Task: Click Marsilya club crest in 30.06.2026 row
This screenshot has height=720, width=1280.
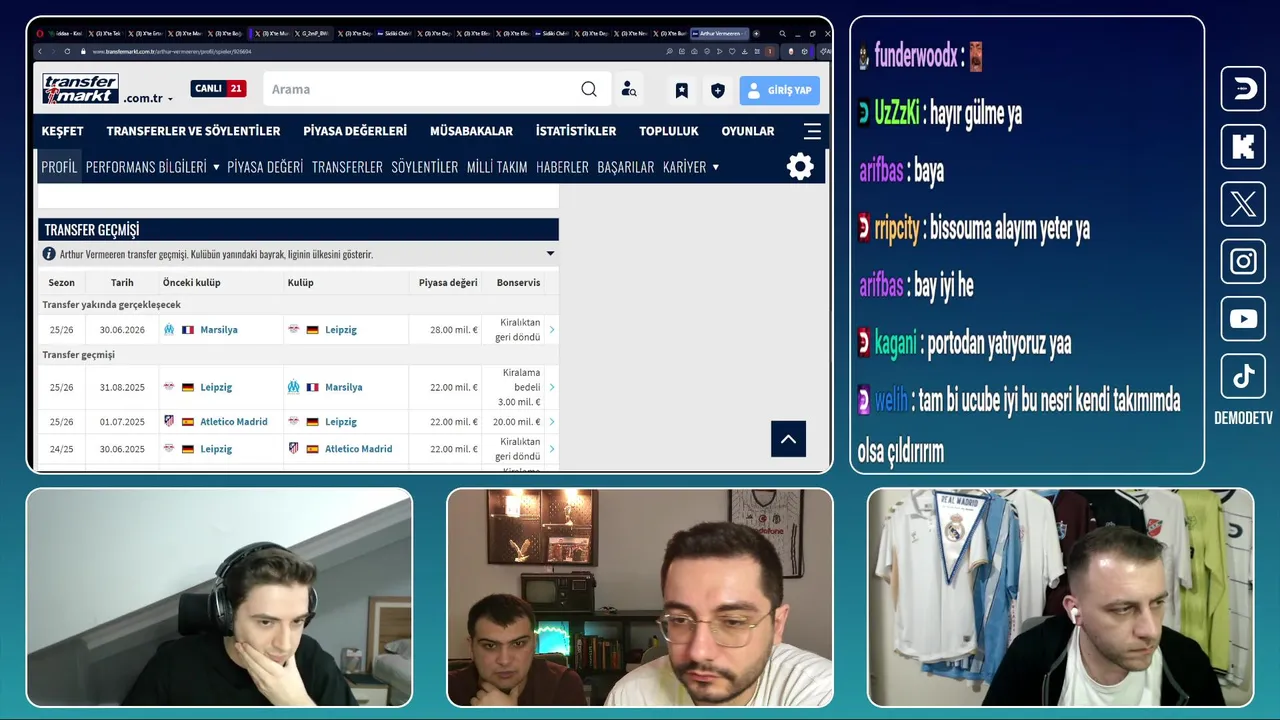Action: tap(169, 329)
